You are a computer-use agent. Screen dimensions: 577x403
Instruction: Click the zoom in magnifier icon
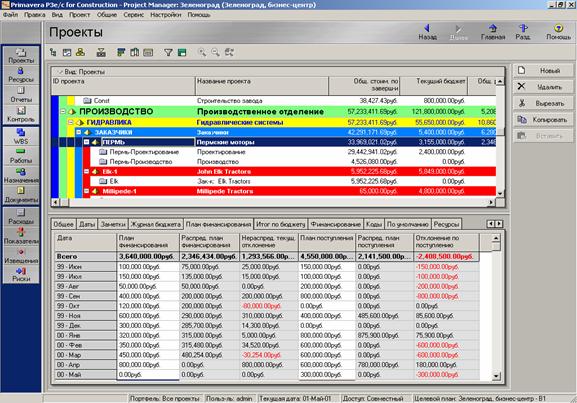(202, 53)
